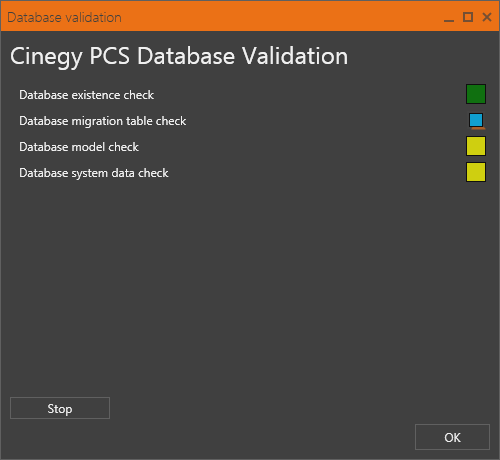Click 'Cinegy PCS Database Validation' heading
The image size is (500, 460).
[x=179, y=56]
